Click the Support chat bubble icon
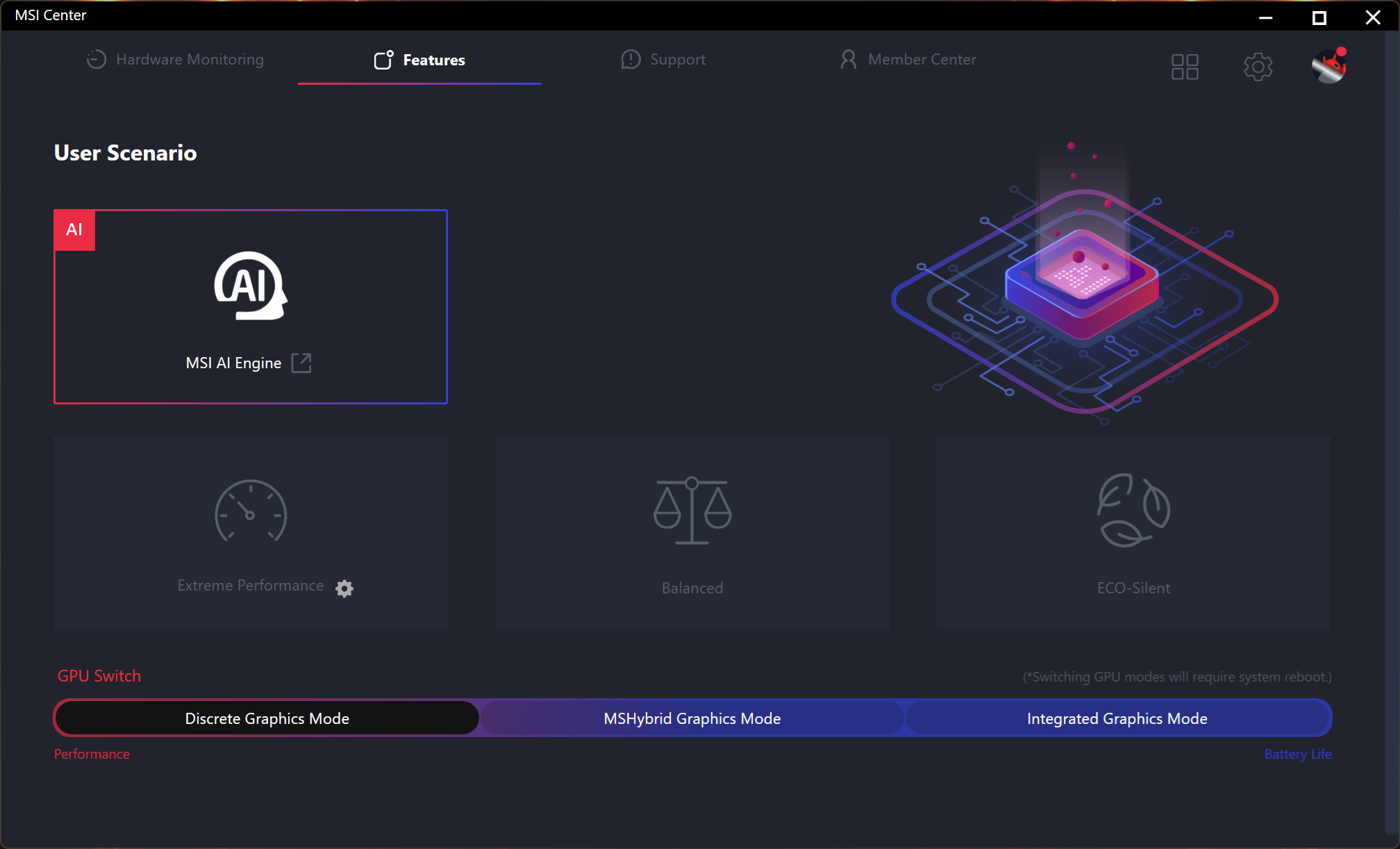 [631, 60]
